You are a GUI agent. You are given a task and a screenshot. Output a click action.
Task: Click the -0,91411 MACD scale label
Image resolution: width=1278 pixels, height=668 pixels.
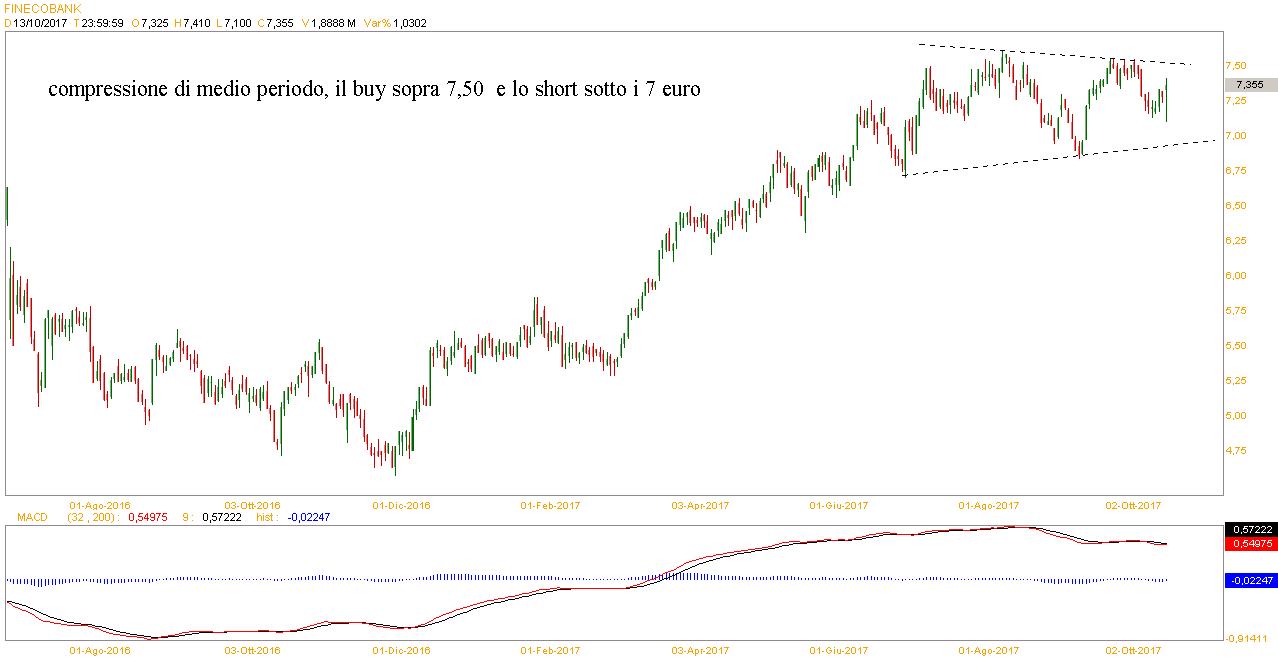(1248, 638)
